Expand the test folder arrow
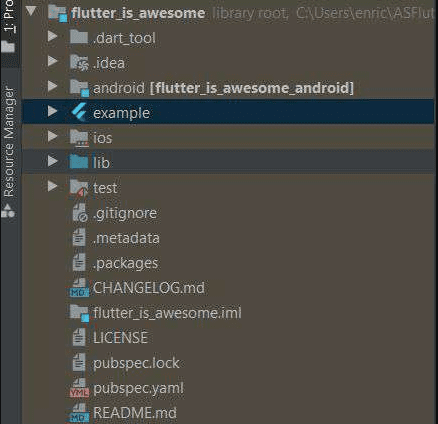This screenshot has width=438, height=424. coord(52,186)
